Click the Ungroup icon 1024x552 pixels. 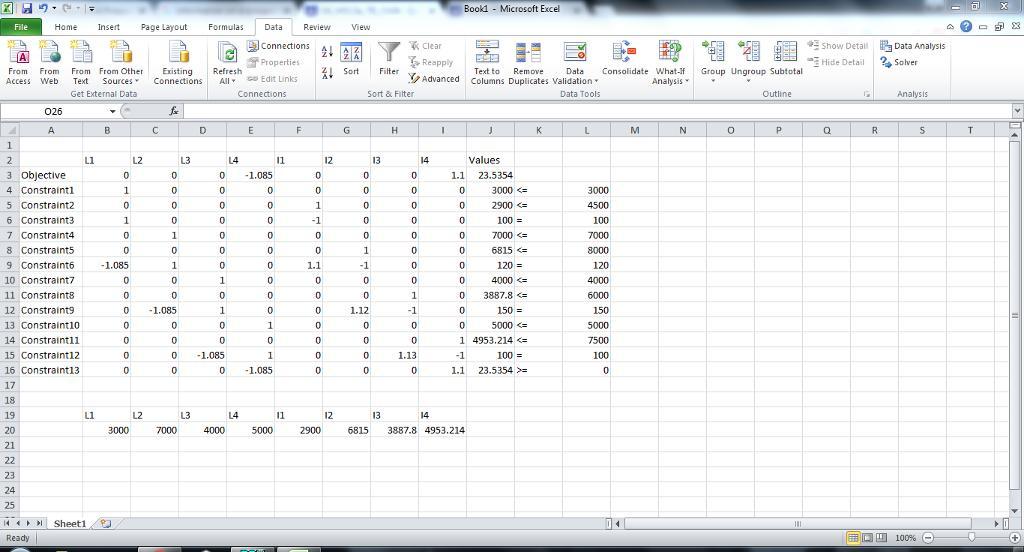coord(748,52)
